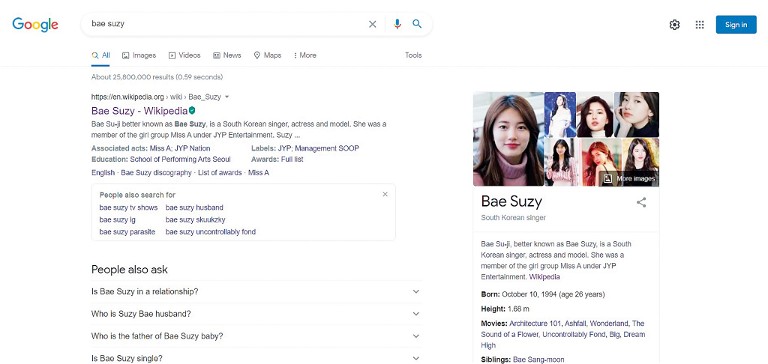The height and width of the screenshot is (364, 768).
Task: Switch to the Maps tab
Action: pos(267,55)
